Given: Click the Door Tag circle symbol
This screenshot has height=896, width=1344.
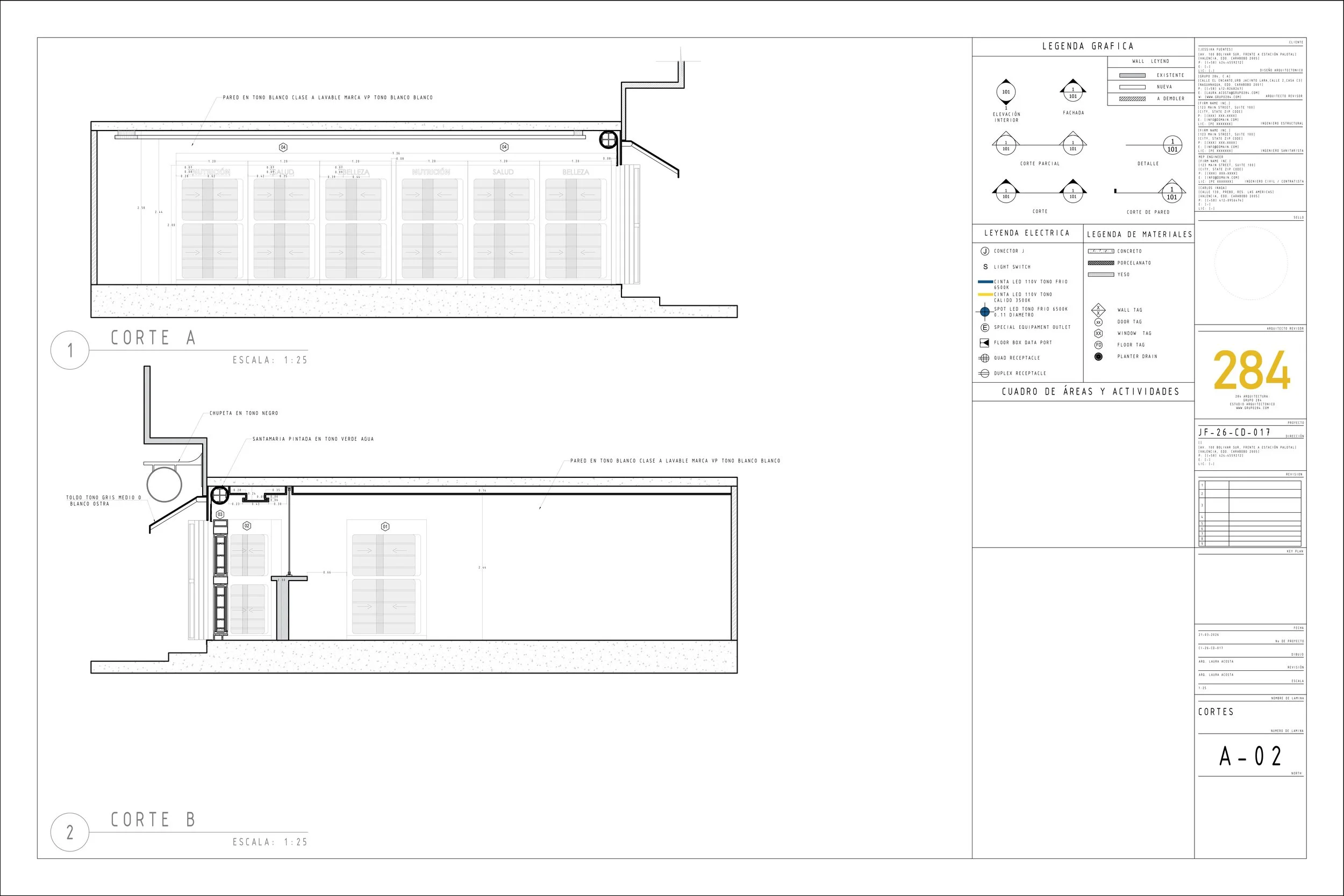Looking at the screenshot, I should tap(1098, 322).
